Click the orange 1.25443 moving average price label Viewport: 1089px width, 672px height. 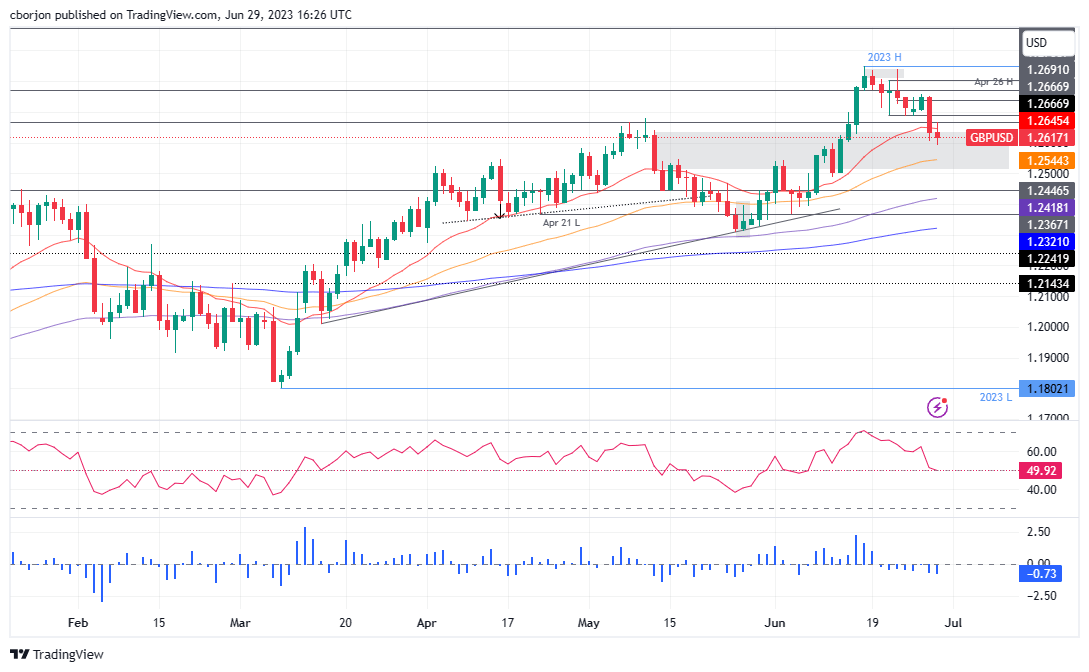tap(1047, 159)
